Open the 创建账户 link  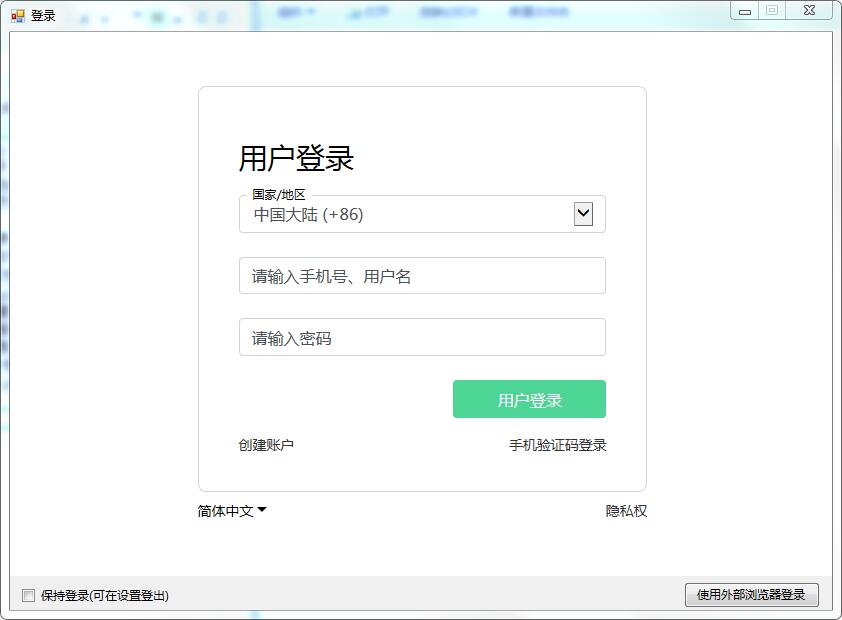coord(266,445)
